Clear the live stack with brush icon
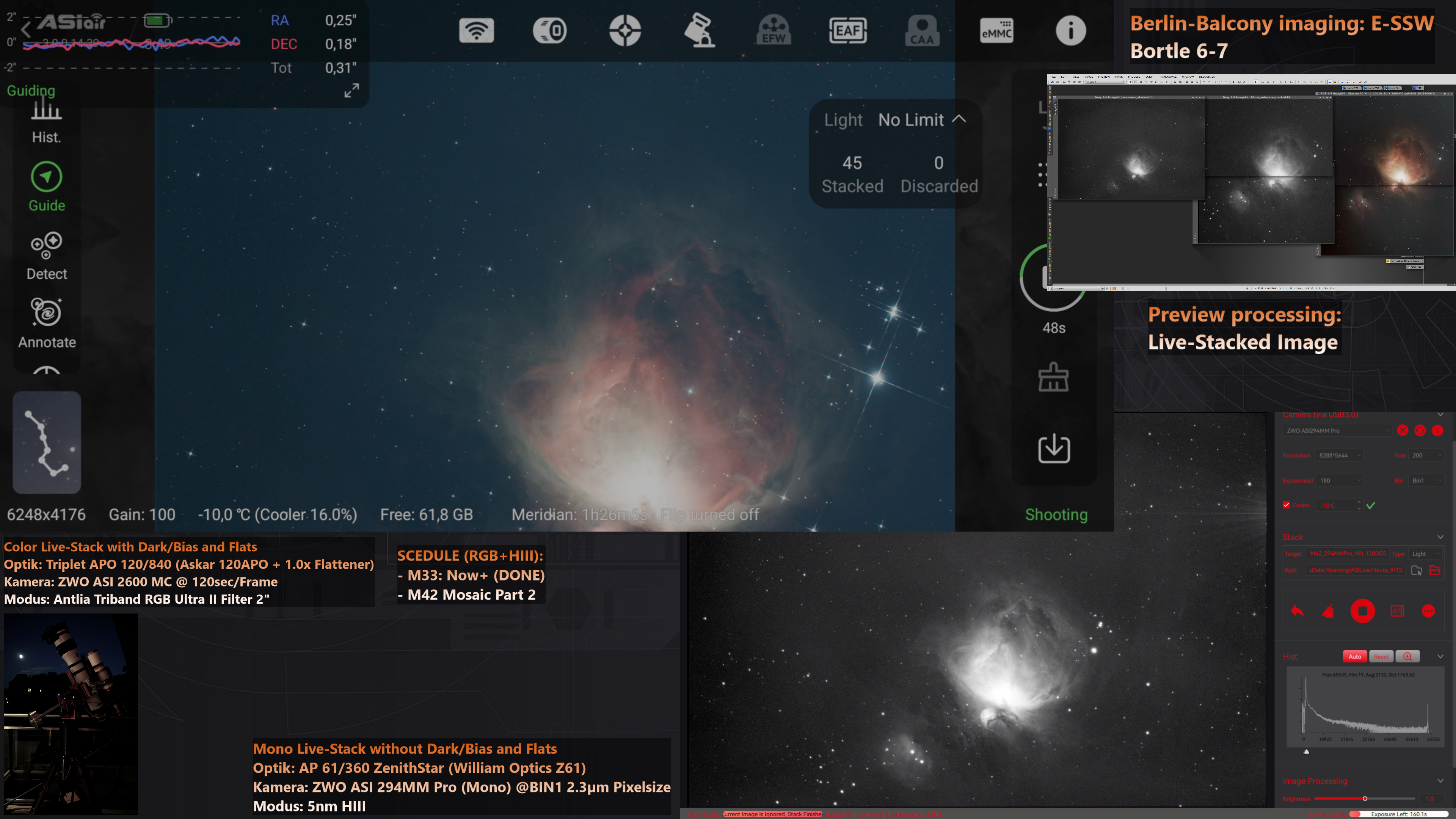The image size is (1456, 819). 1054,377
